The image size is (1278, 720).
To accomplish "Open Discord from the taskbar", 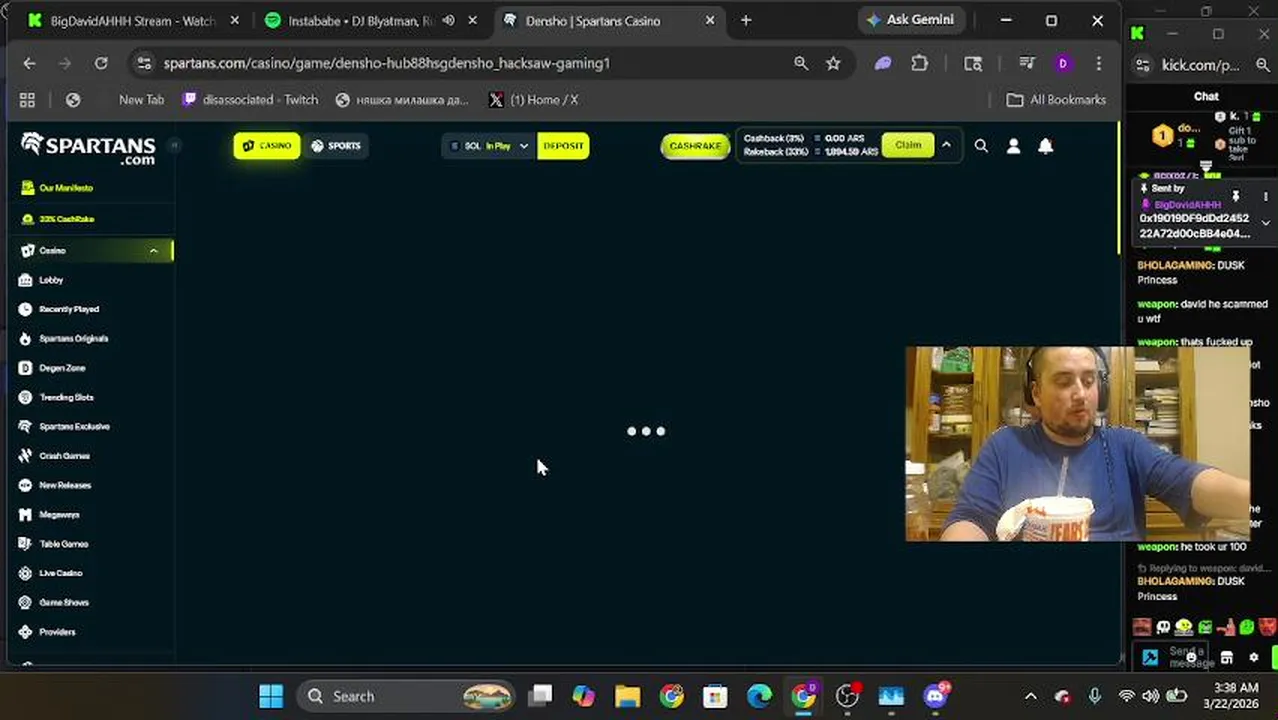I will pos(936,696).
